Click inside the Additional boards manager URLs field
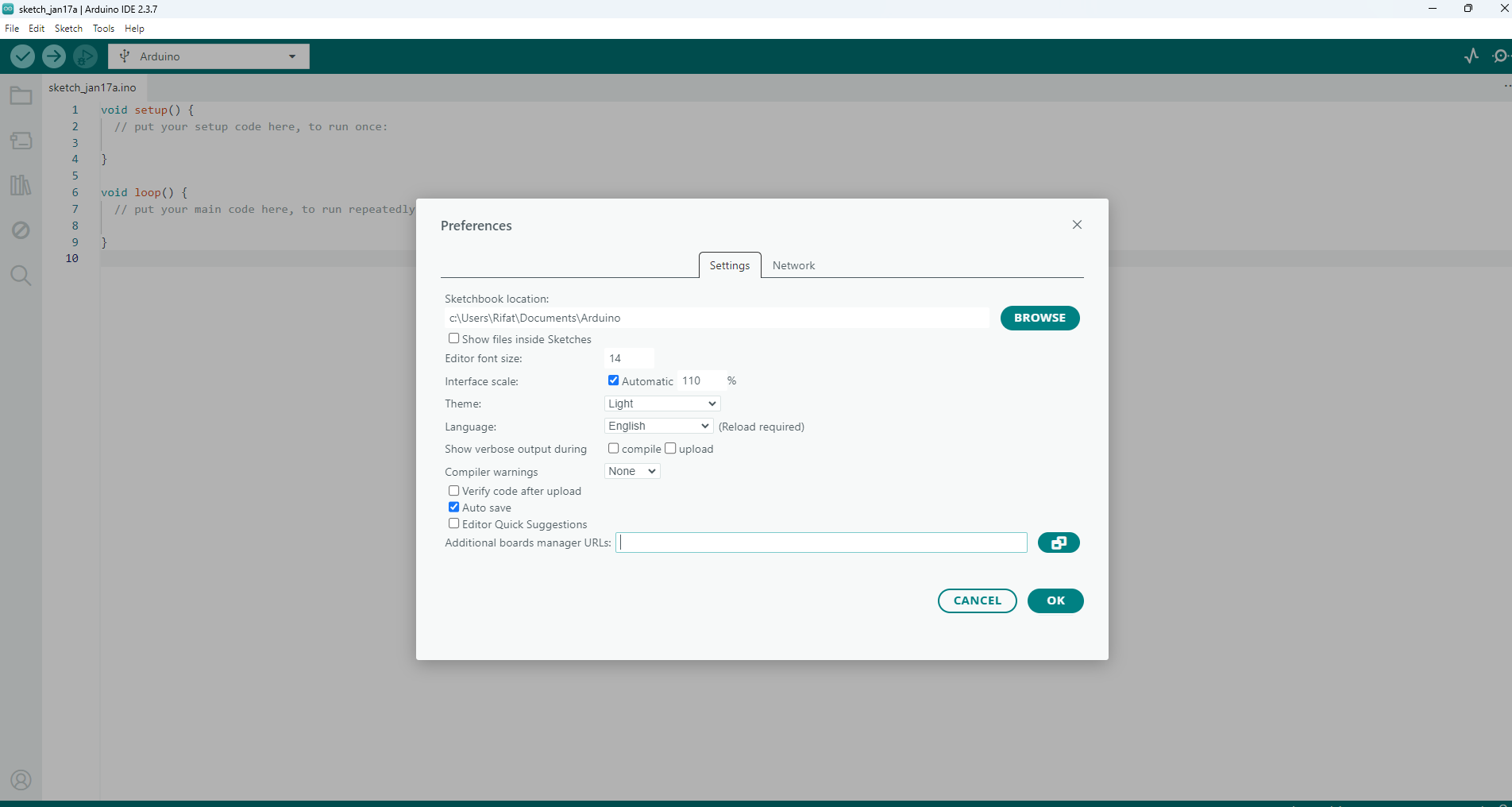1512x807 pixels. [821, 543]
